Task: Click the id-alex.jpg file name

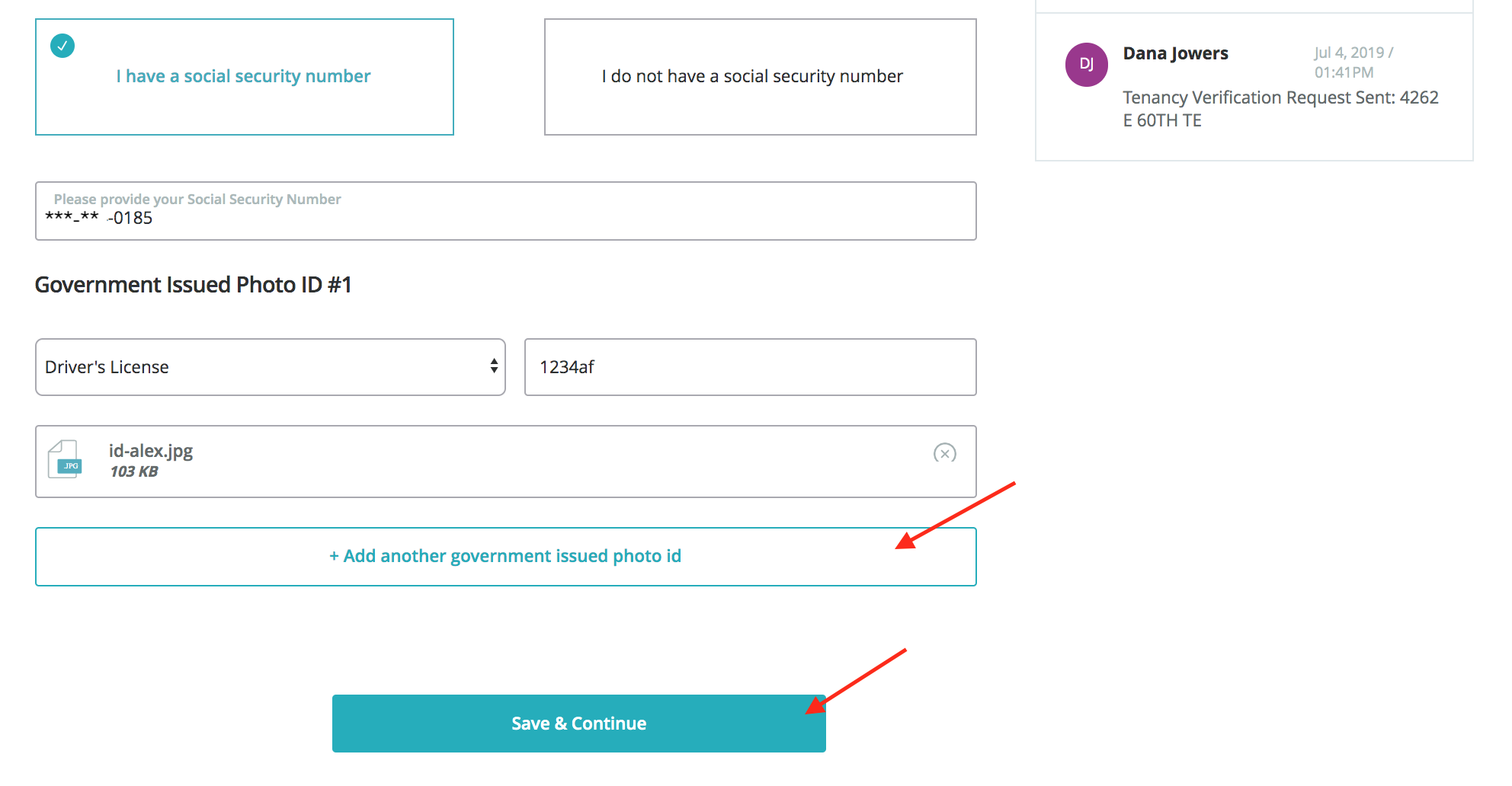Action: click(151, 451)
